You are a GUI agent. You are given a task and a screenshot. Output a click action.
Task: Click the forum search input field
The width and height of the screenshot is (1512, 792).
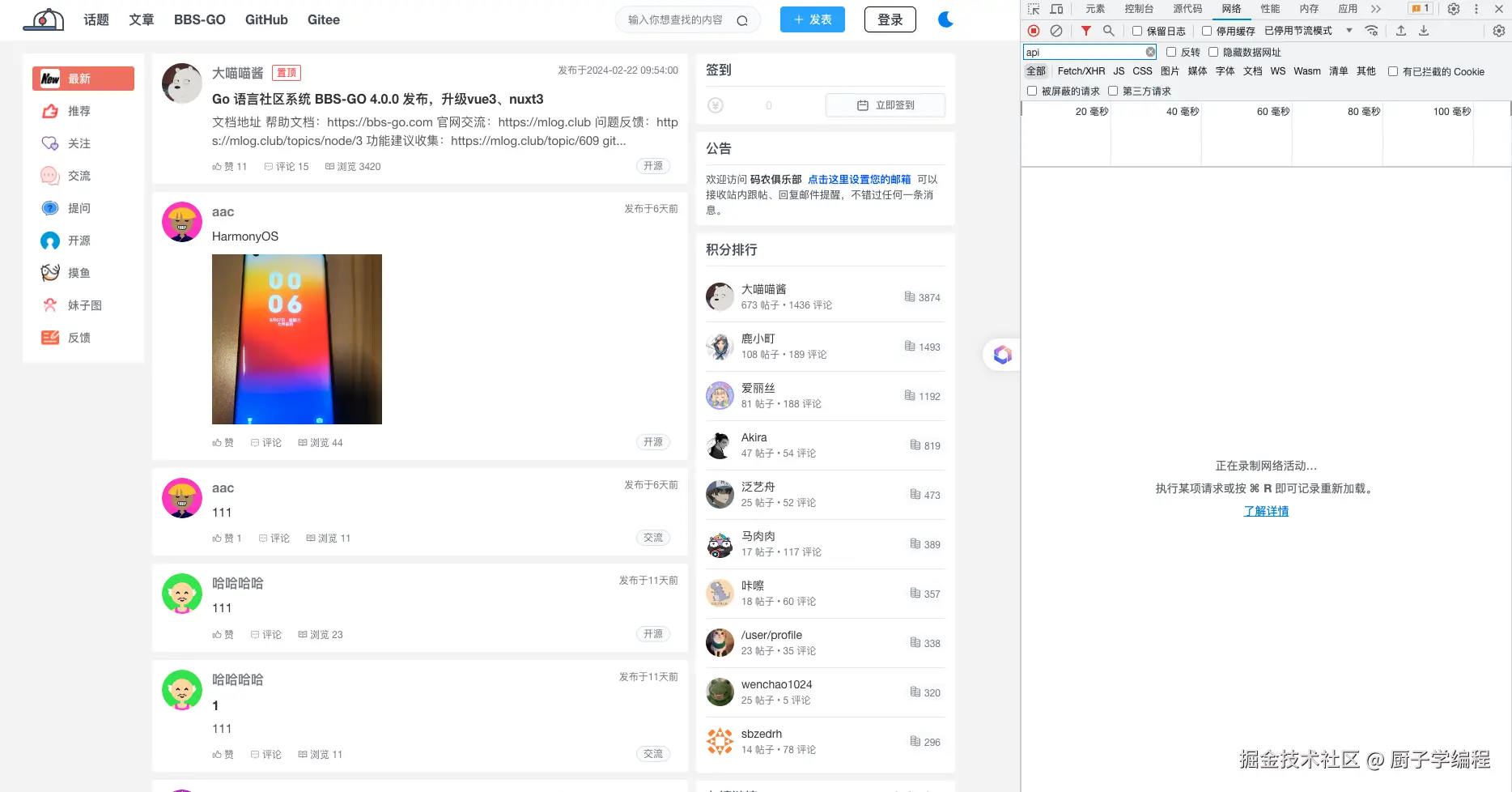coord(688,19)
